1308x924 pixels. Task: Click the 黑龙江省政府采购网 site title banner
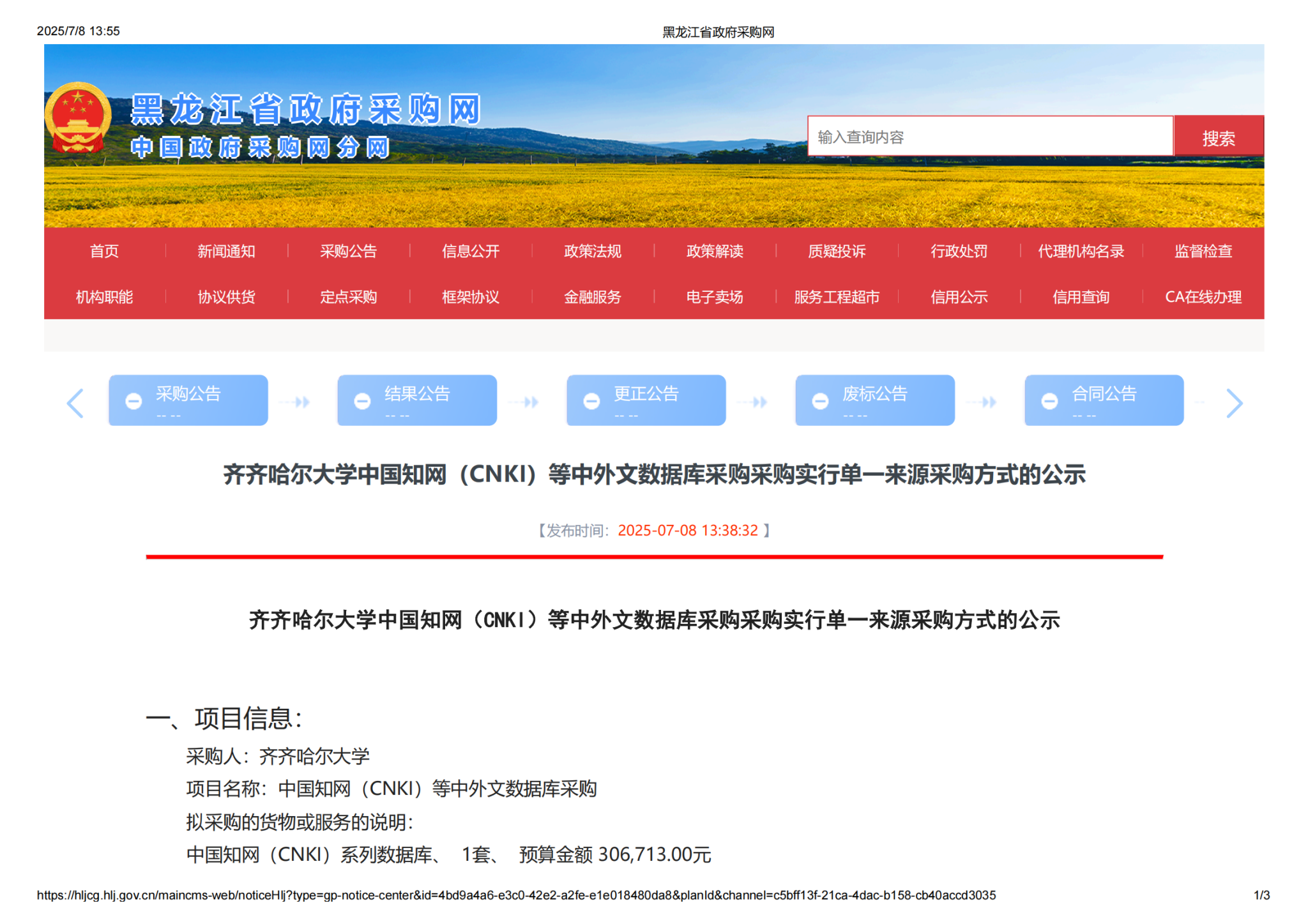305,110
